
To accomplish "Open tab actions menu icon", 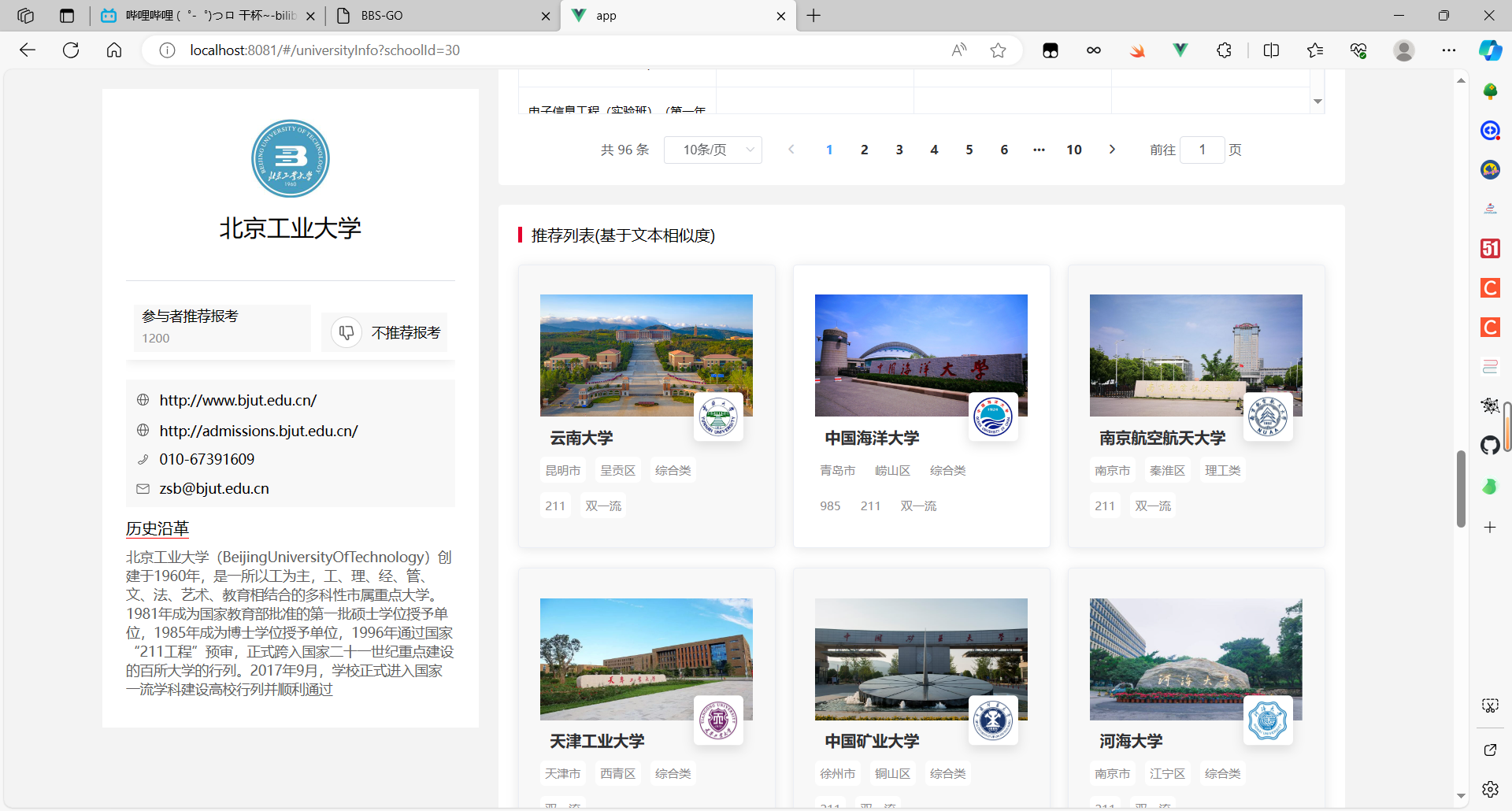I will [67, 16].
